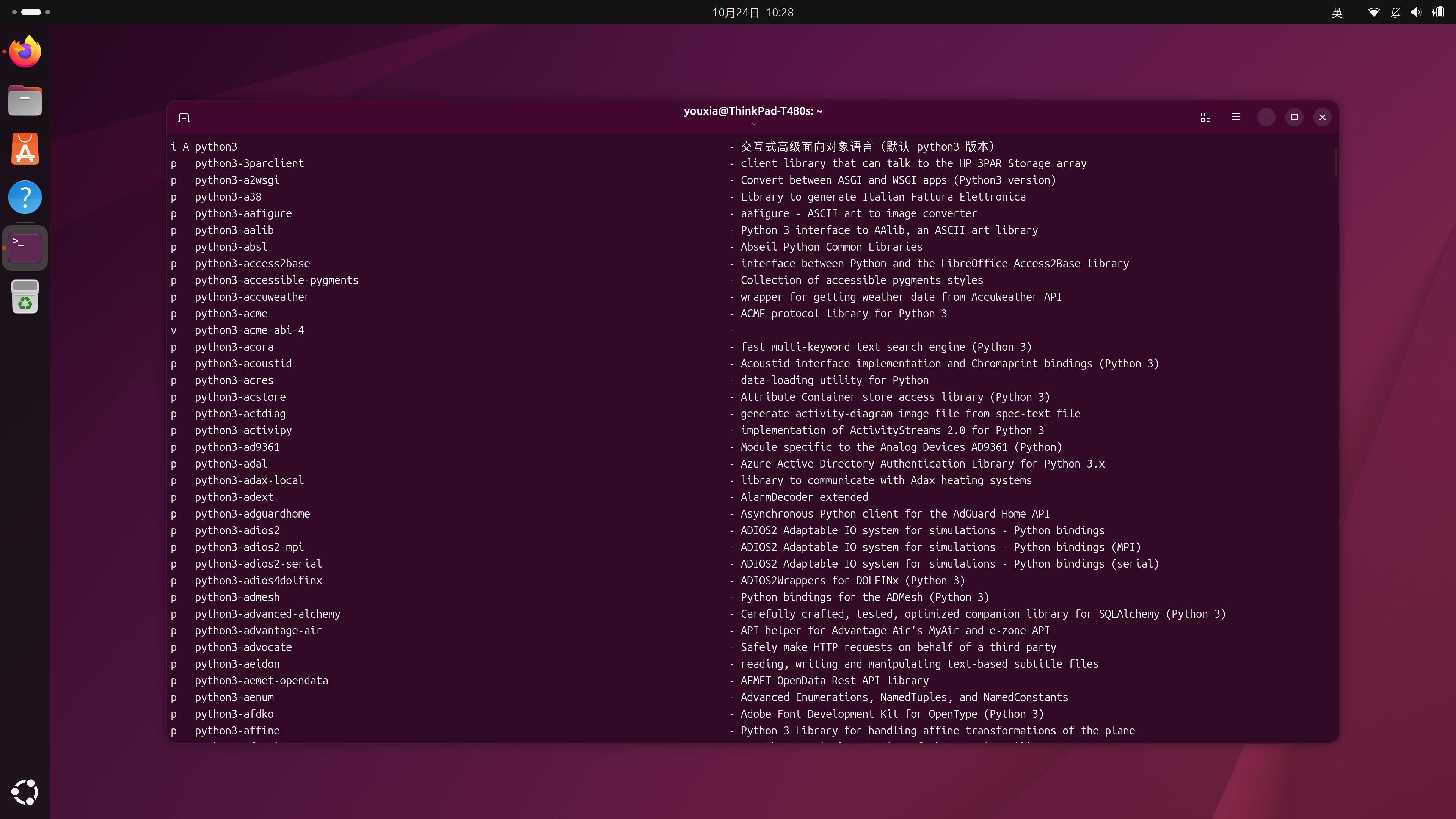Select python3-adios4dolfinx package name
This screenshot has width=1456, height=819.
click(x=258, y=581)
